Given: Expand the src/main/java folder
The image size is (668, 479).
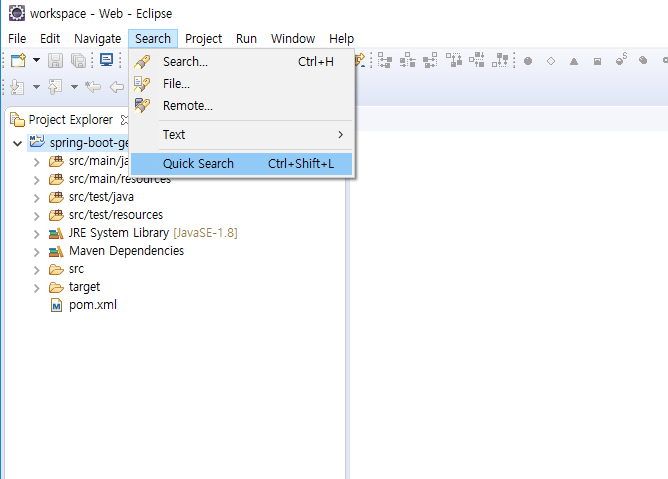Looking at the screenshot, I should 37,162.
